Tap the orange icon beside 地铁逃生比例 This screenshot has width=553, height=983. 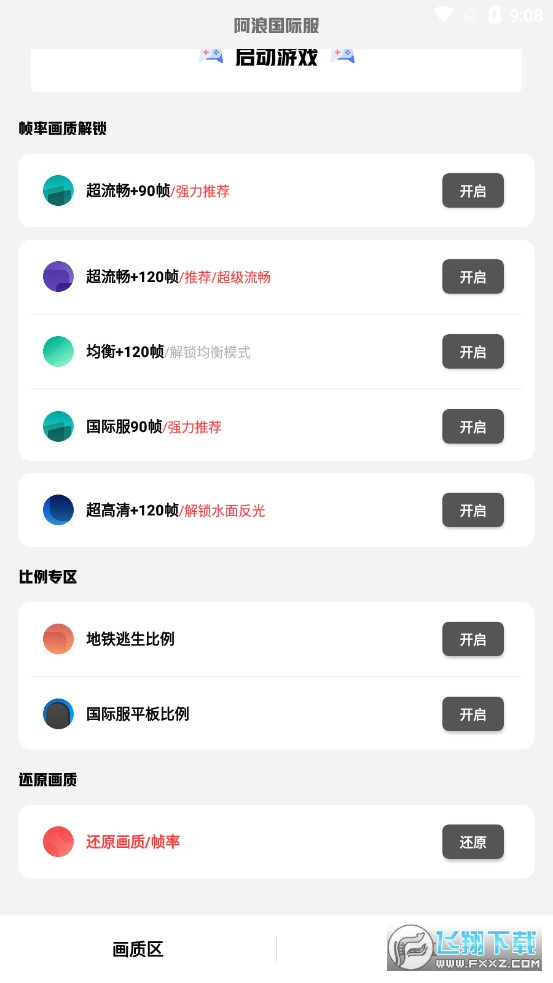click(x=58, y=639)
